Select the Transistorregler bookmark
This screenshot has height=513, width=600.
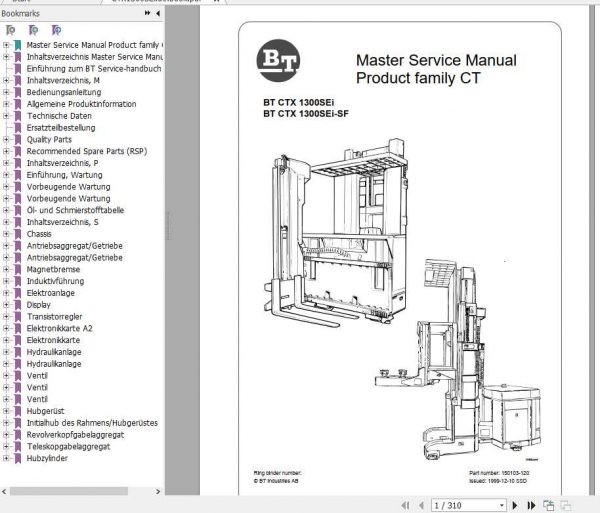pyautogui.click(x=54, y=317)
